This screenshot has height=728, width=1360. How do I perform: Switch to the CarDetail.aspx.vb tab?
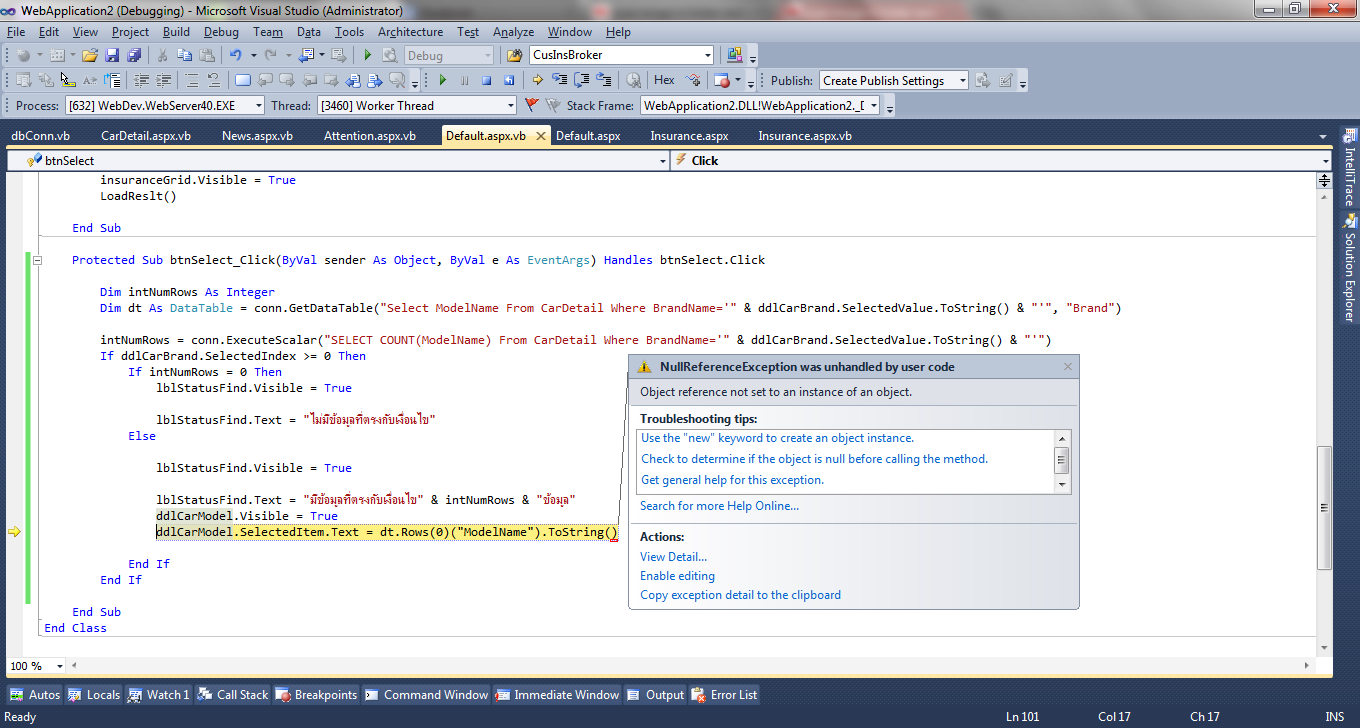pos(145,136)
